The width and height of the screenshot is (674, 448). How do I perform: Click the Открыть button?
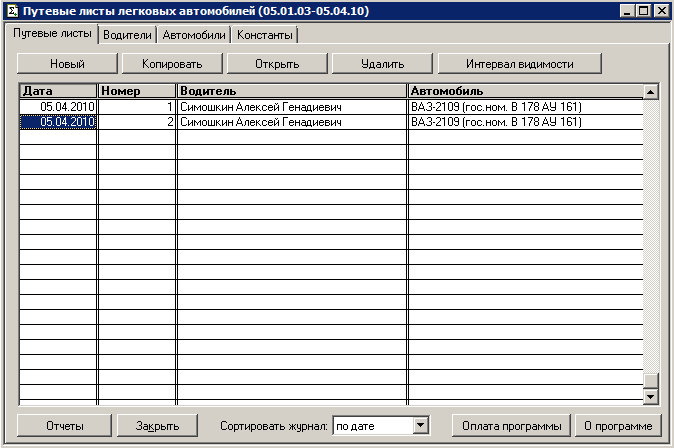277,64
